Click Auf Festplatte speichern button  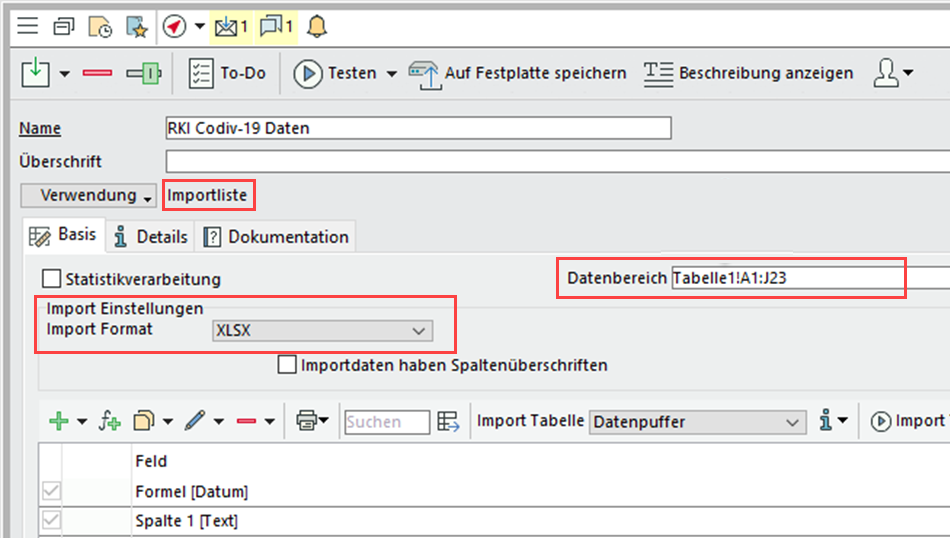(x=518, y=73)
